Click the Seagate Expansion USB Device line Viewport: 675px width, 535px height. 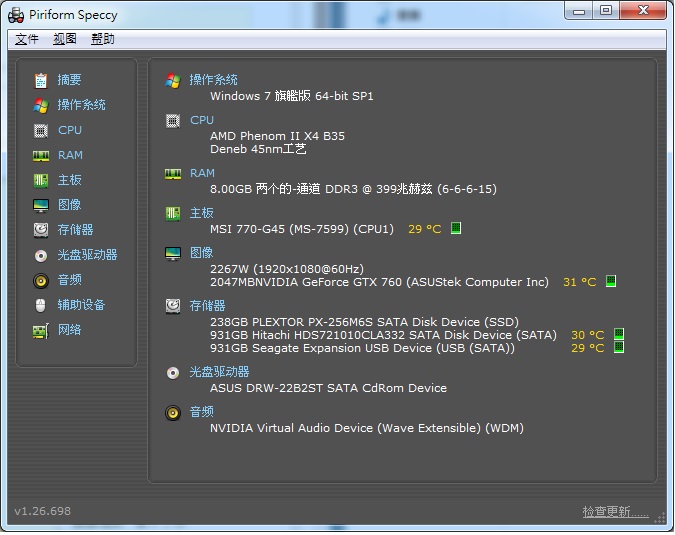coord(362,348)
